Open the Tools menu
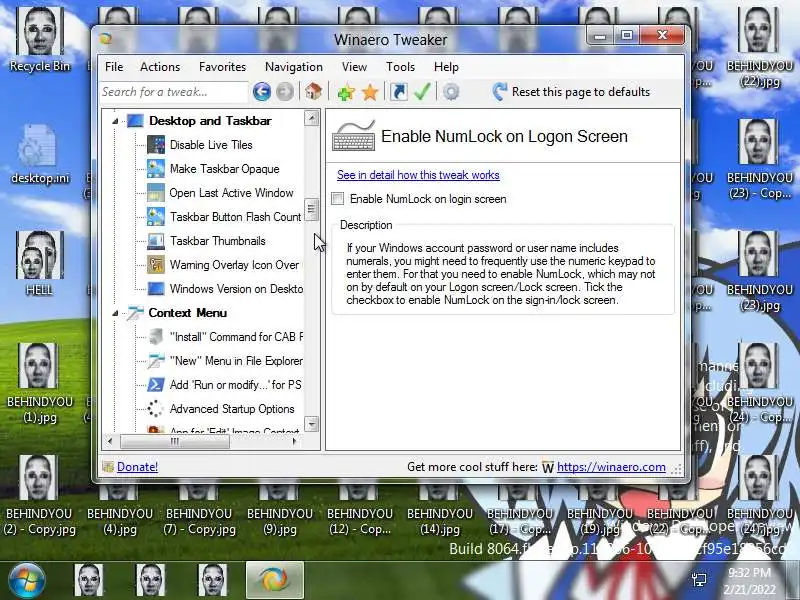The height and width of the screenshot is (600, 800). point(401,67)
